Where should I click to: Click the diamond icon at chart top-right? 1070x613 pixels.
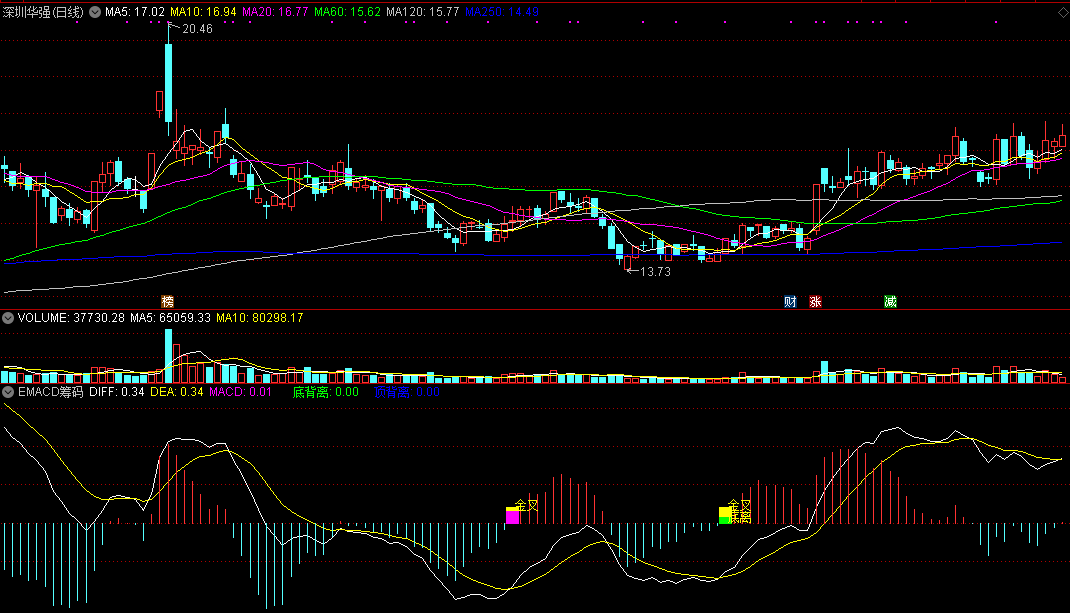pyautogui.click(x=1063, y=12)
